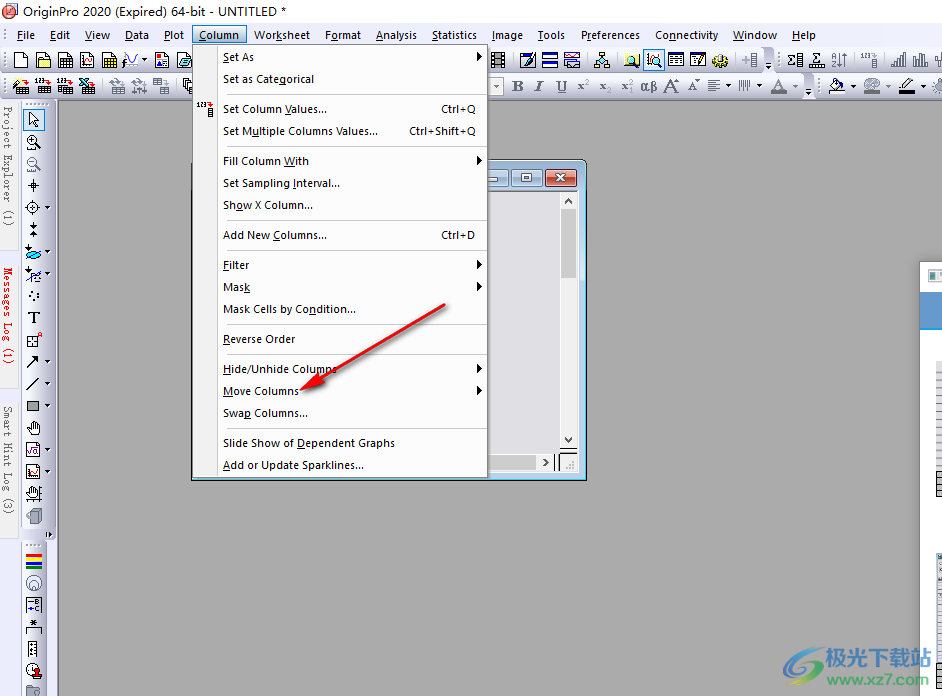Viewport: 942px width, 696px height.
Task: Click the Underline formatting button
Action: 561,86
